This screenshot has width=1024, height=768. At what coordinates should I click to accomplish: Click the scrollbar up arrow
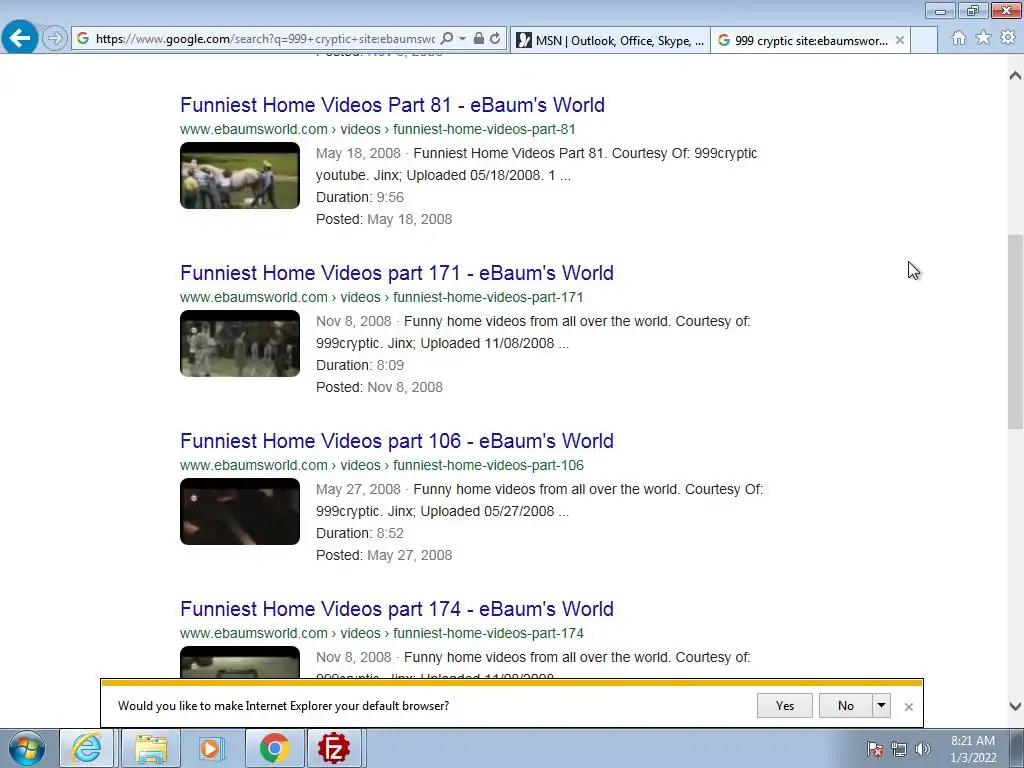coord(1015,76)
